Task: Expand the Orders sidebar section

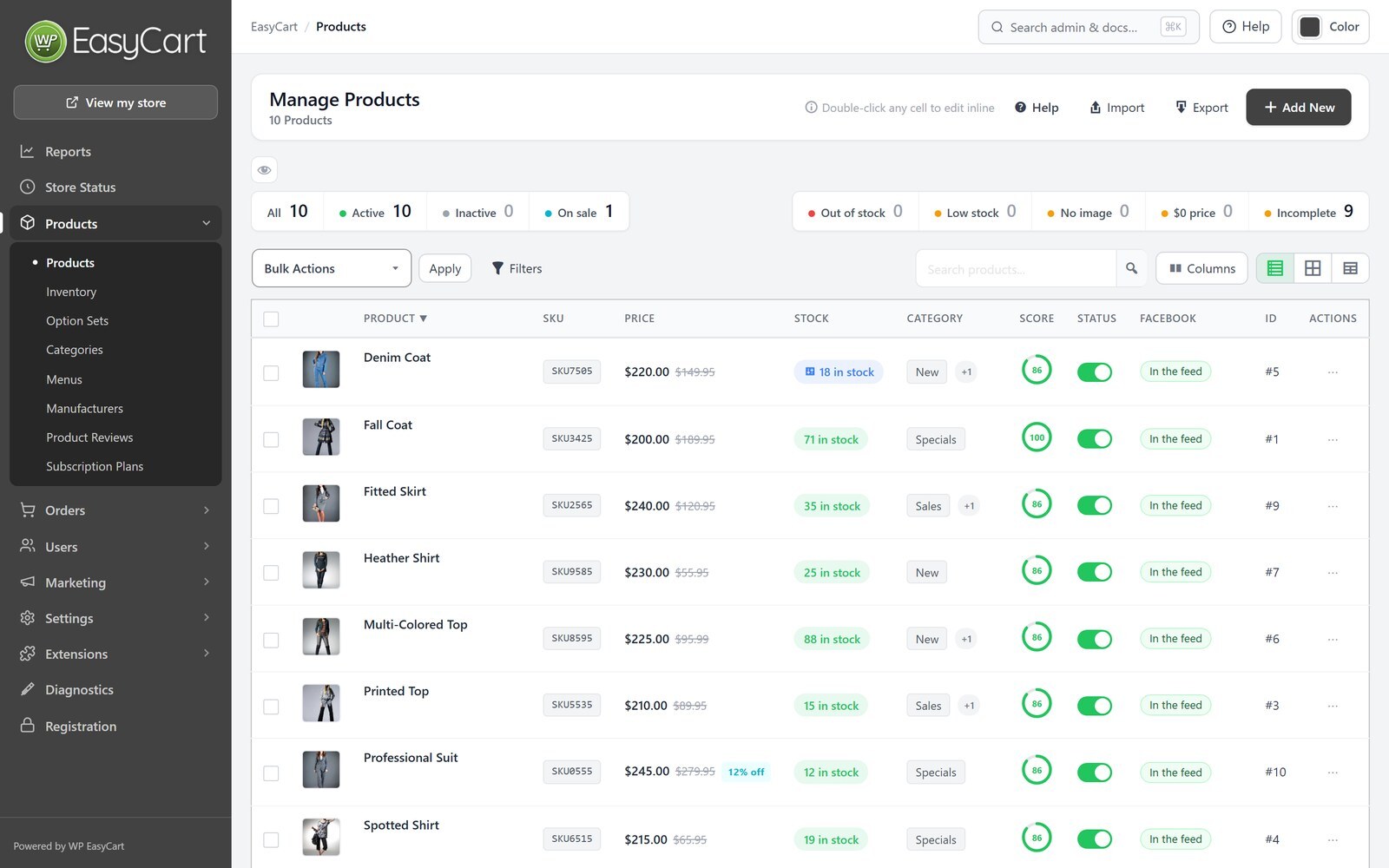Action: (x=115, y=510)
